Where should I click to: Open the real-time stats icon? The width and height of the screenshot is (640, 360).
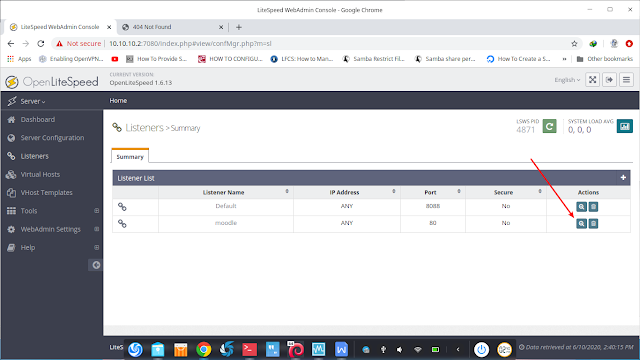coord(624,126)
